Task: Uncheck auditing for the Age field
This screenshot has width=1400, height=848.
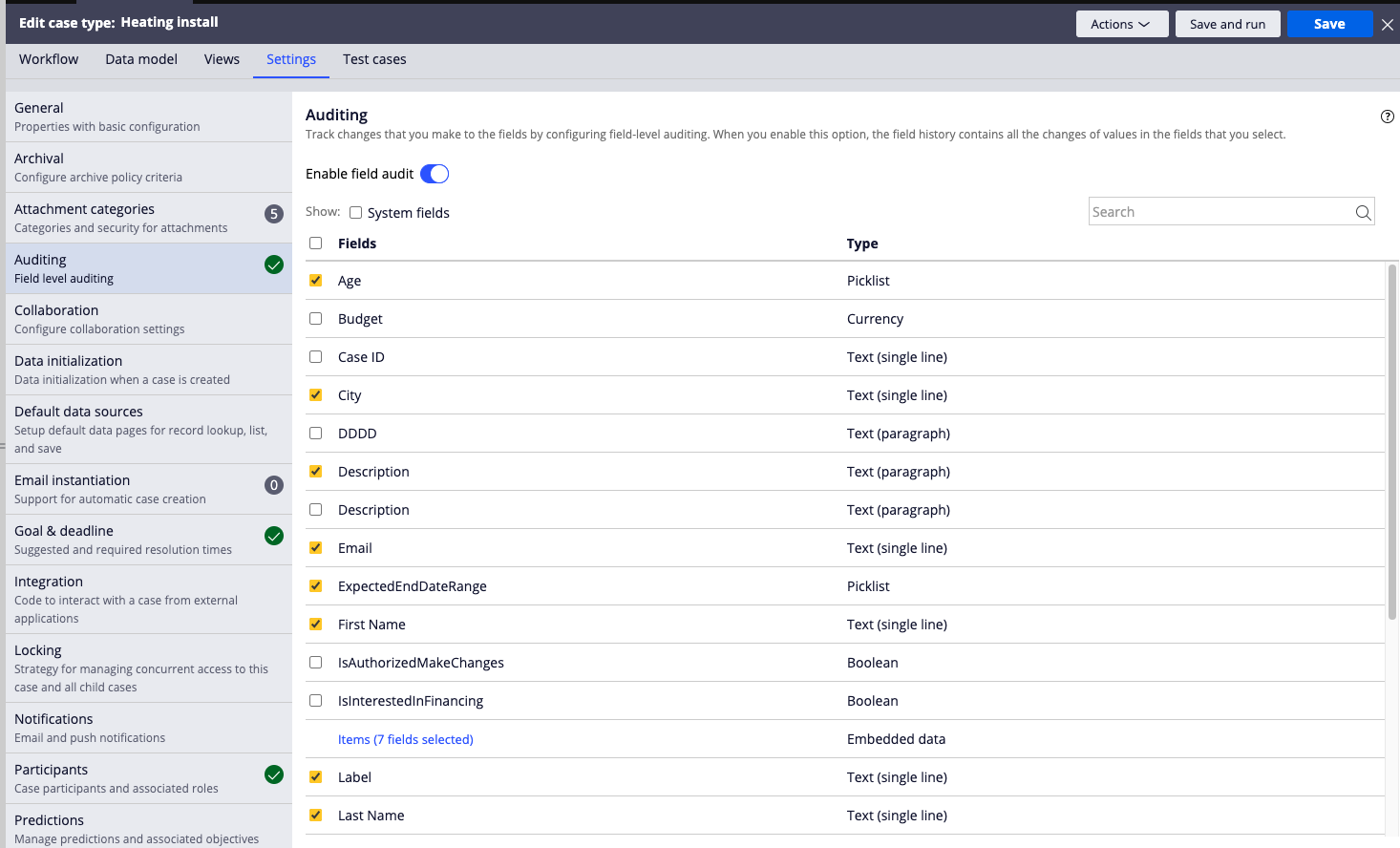Action: point(316,280)
